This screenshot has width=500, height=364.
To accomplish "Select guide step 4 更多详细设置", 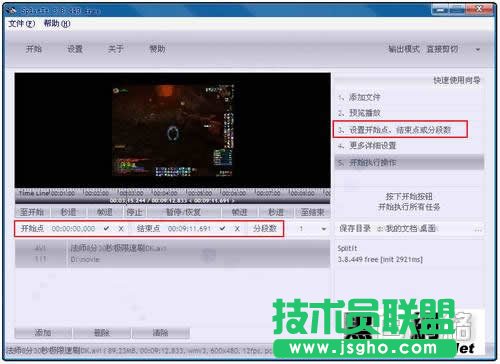I will click(372, 146).
